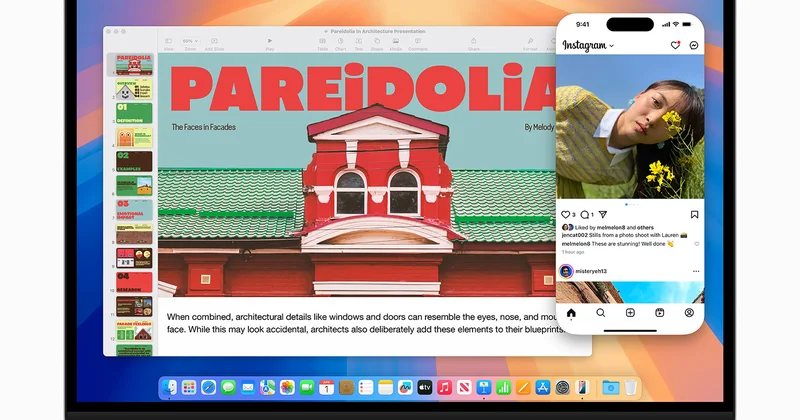The width and height of the screenshot is (800, 420).
Task: Open Launchpad in the Dock
Action: pyautogui.click(x=189, y=388)
